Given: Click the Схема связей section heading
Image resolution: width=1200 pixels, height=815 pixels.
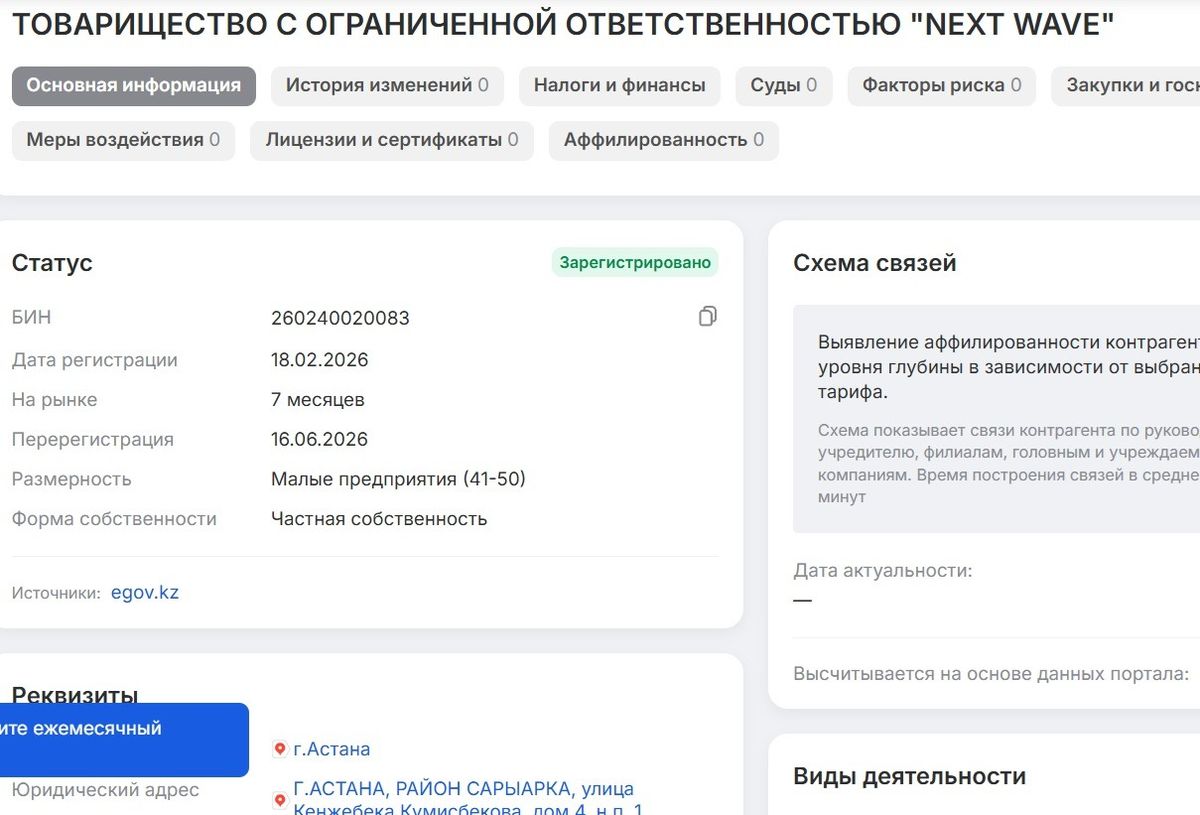Looking at the screenshot, I should pyautogui.click(x=875, y=263).
